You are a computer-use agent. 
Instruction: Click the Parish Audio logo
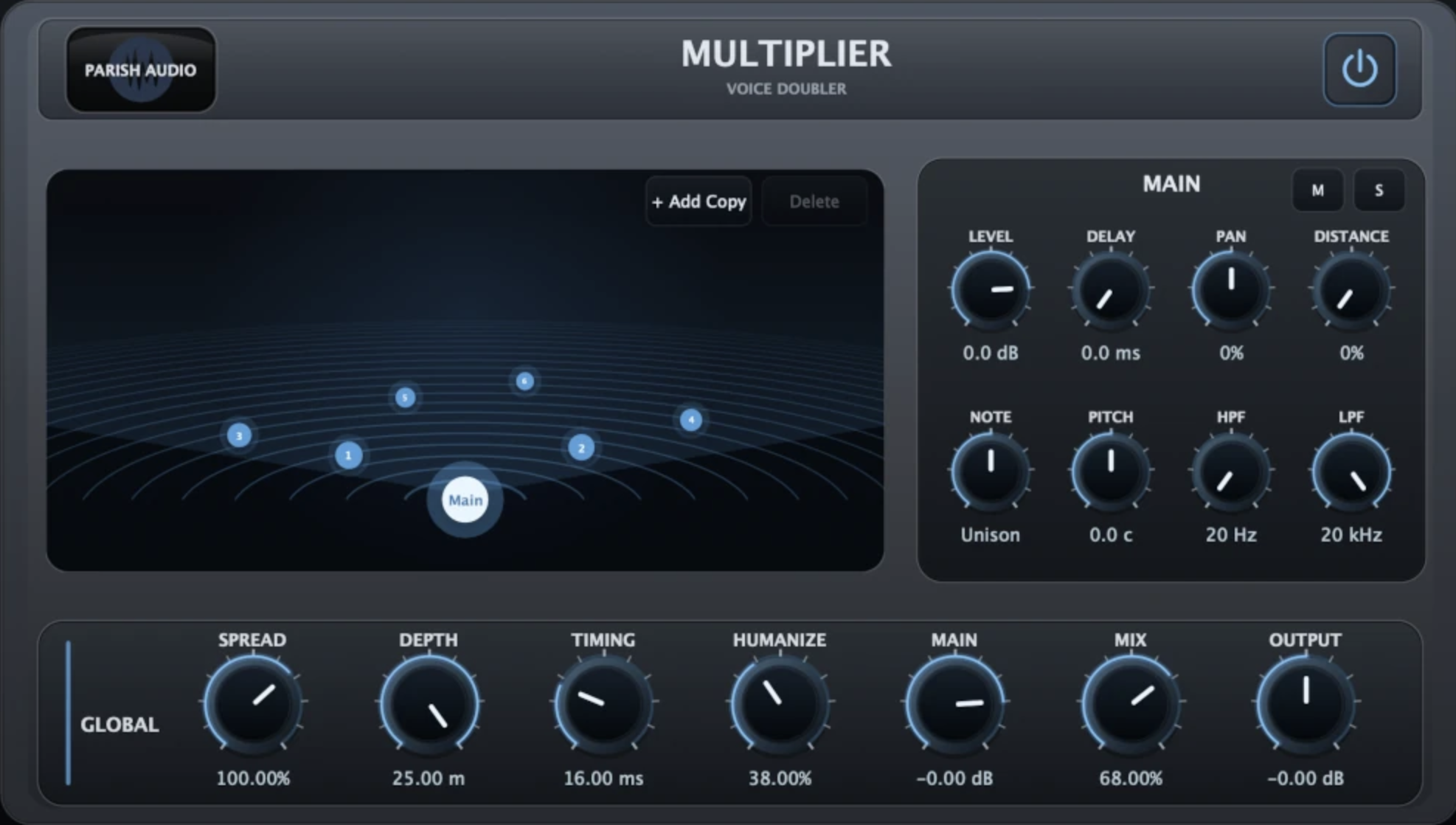click(x=141, y=69)
